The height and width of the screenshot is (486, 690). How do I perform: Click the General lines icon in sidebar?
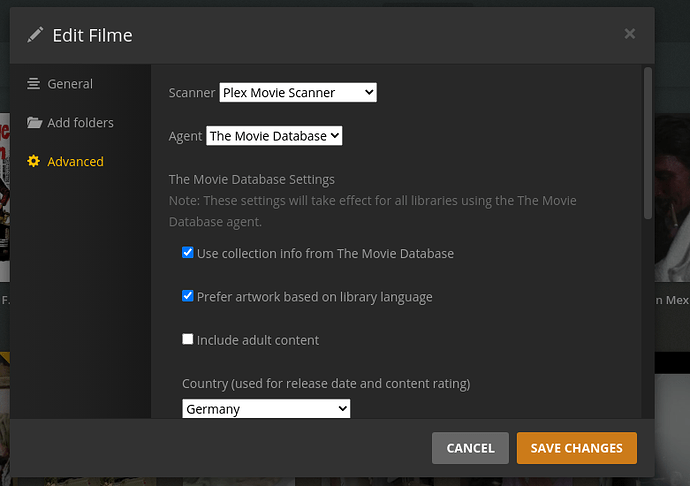[34, 84]
